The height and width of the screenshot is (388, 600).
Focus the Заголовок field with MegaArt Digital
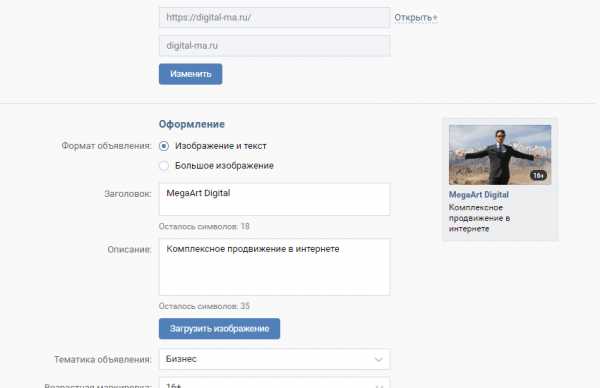pyautogui.click(x=274, y=199)
